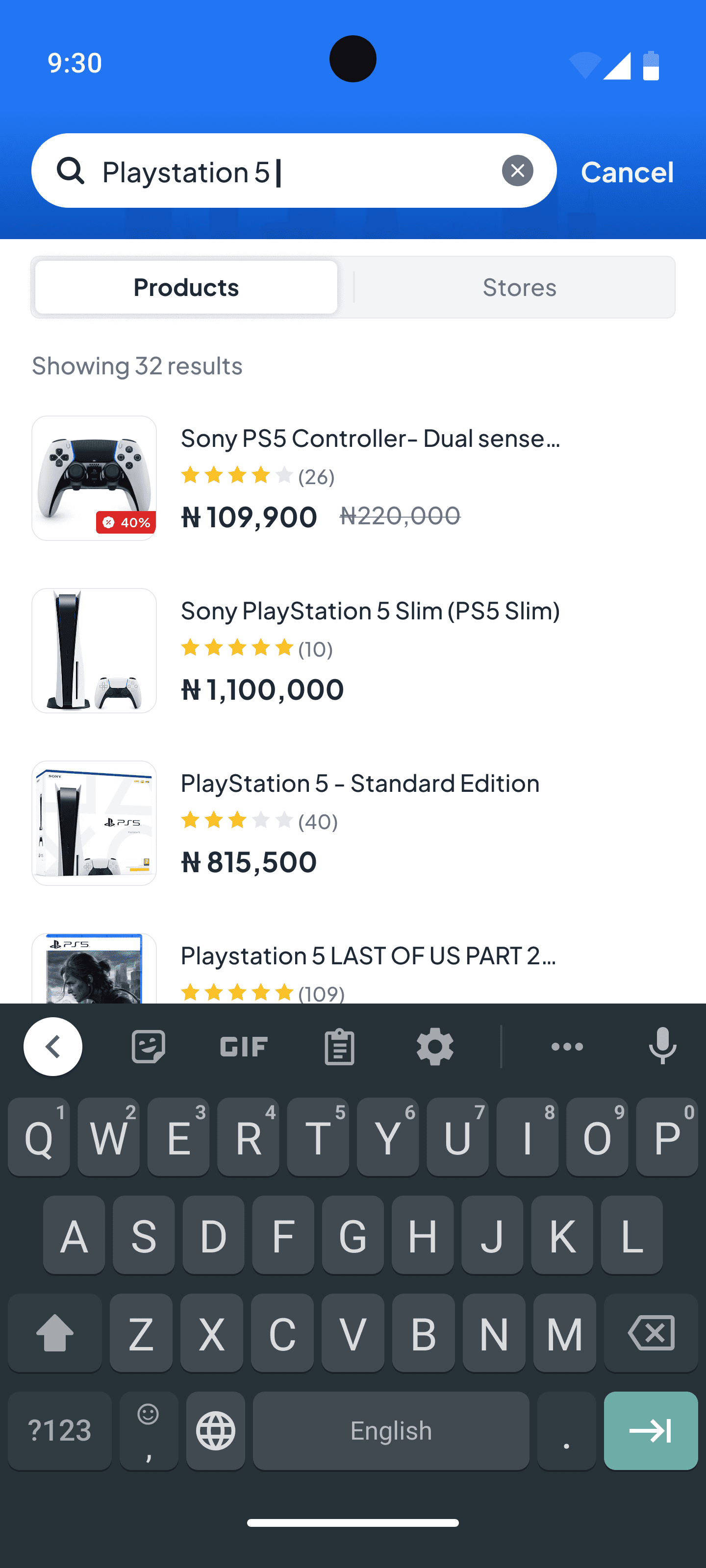Open the keyboard clipboard icon
The width and height of the screenshot is (706, 1568).
[339, 1046]
